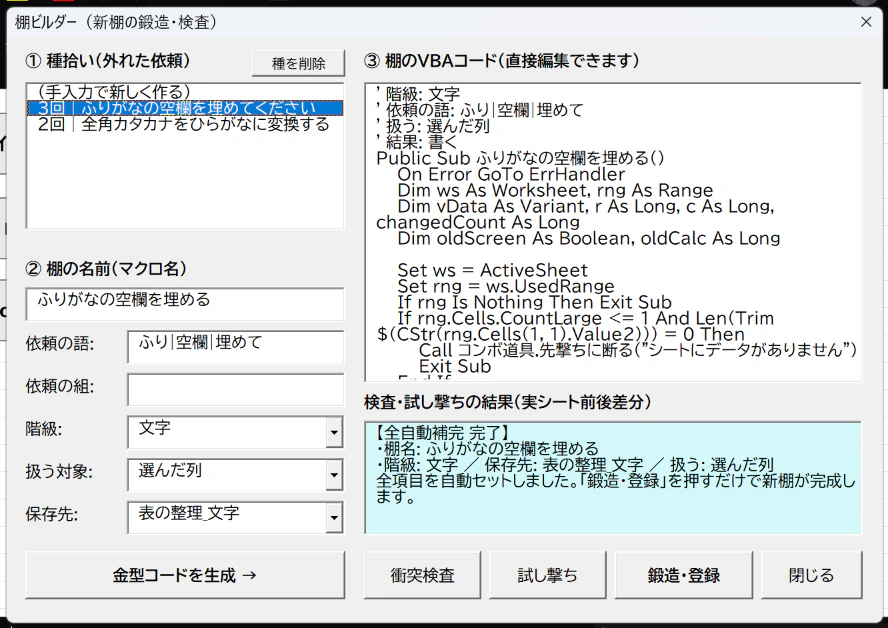Click inside the VBA code editor area
This screenshot has width=888, height=628.
[x=613, y=232]
